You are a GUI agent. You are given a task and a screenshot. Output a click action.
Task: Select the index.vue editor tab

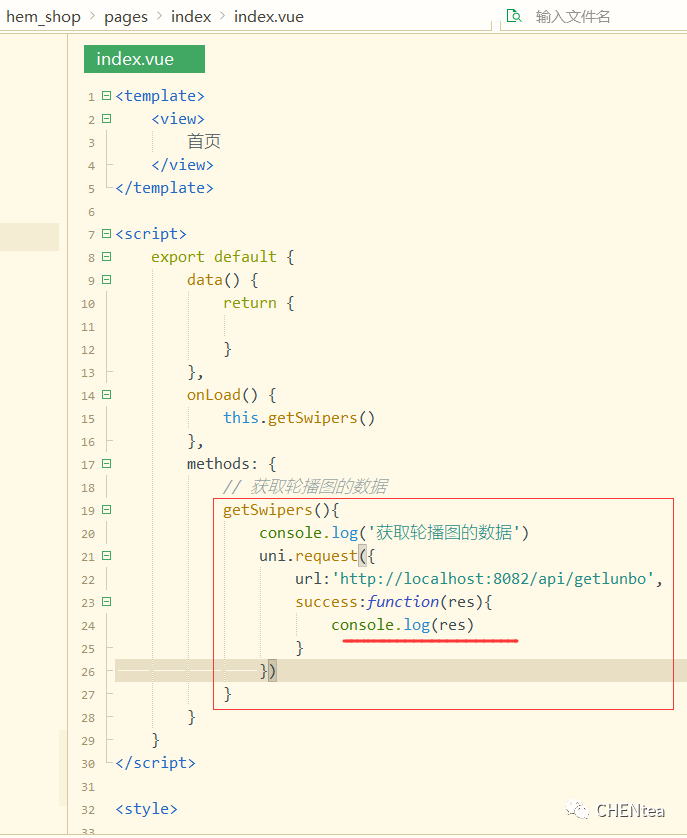pyautogui.click(x=144, y=59)
